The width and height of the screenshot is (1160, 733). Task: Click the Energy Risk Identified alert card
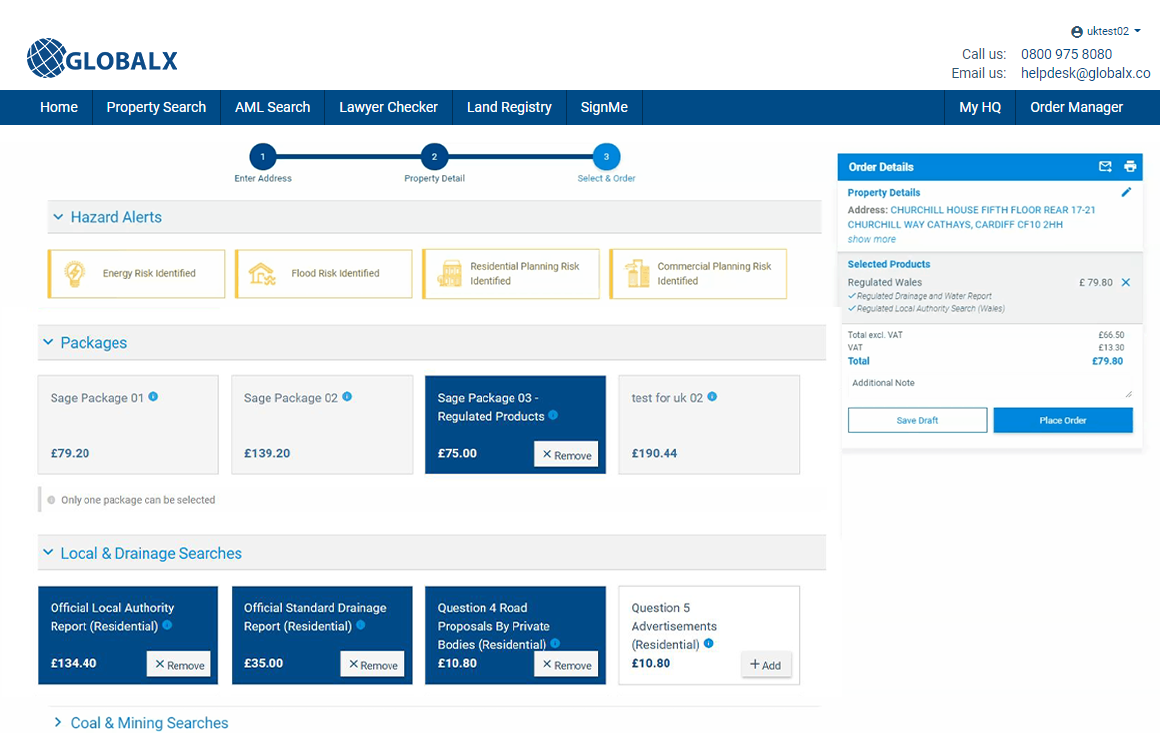click(136, 273)
